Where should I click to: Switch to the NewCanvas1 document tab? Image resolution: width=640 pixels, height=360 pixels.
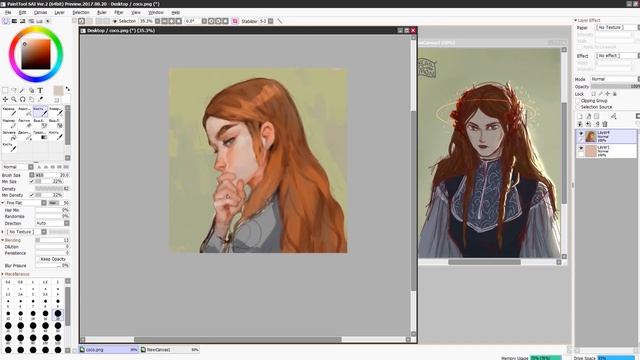170,350
